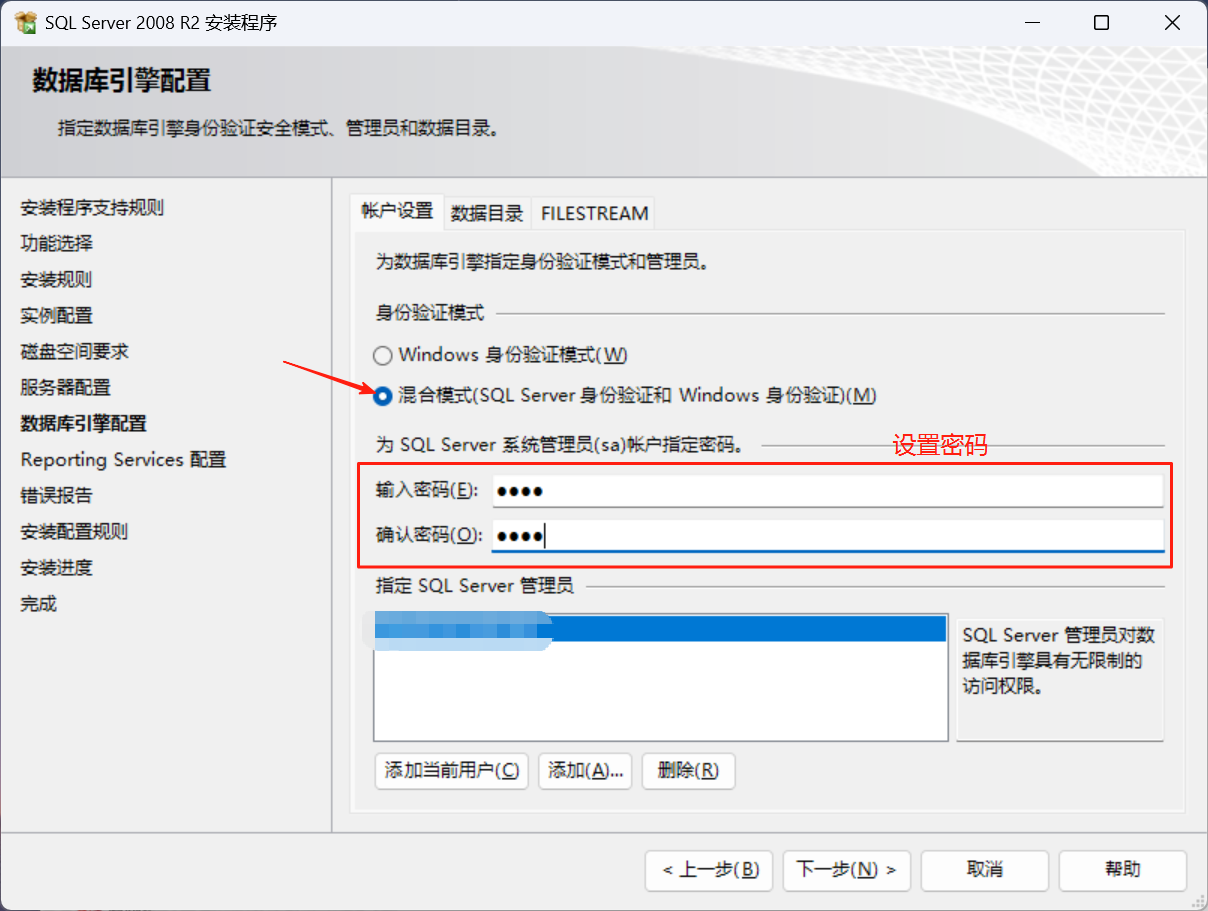Minimize the setup window
The height and width of the screenshot is (911, 1208).
tap(1031, 23)
